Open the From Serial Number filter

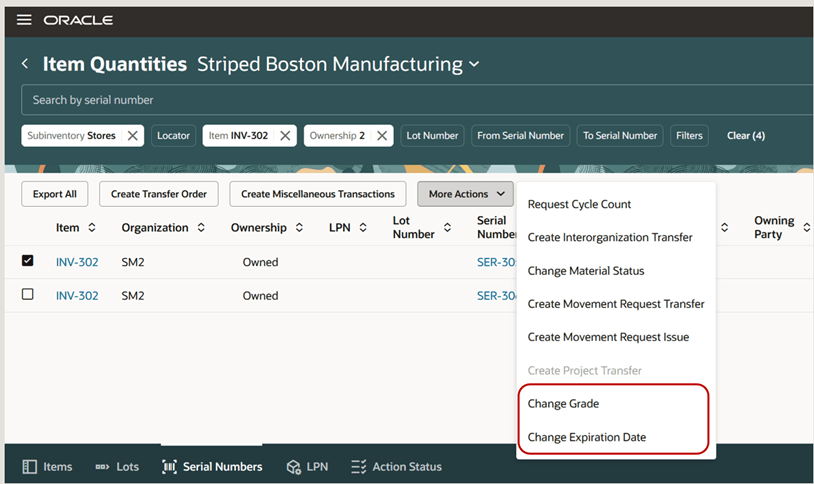click(x=520, y=136)
